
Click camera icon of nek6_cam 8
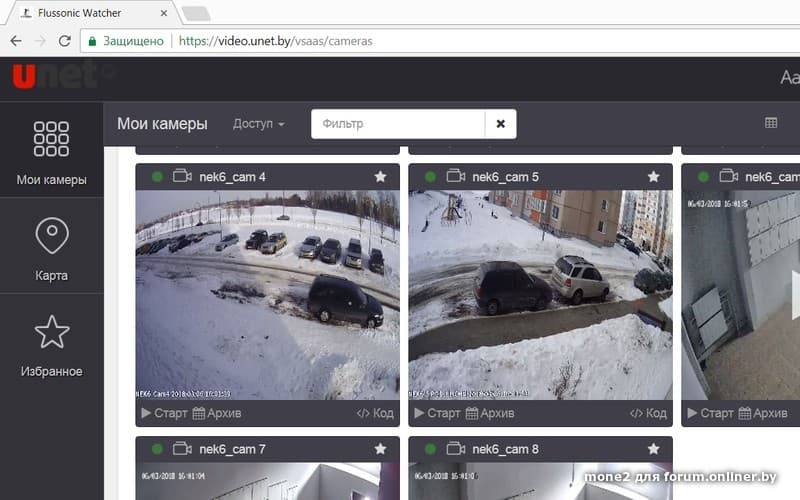click(x=456, y=448)
